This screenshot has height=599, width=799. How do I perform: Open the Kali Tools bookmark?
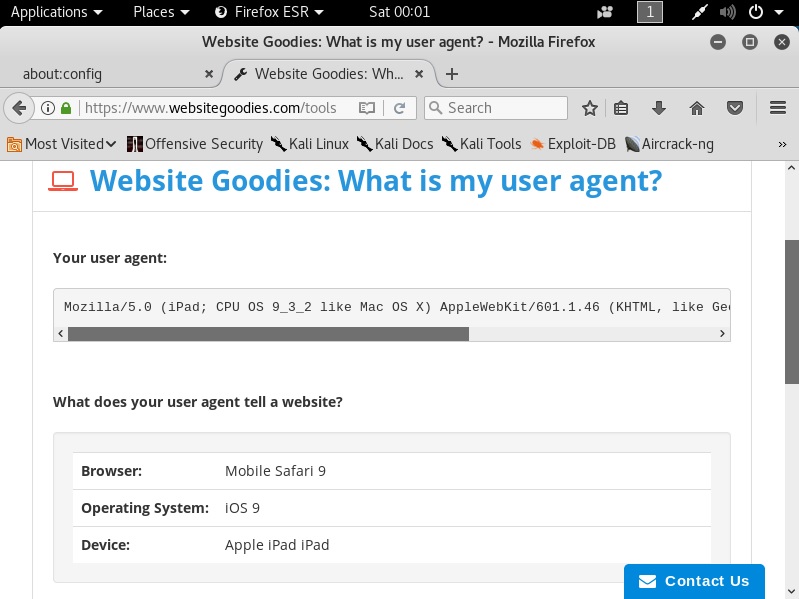[482, 144]
